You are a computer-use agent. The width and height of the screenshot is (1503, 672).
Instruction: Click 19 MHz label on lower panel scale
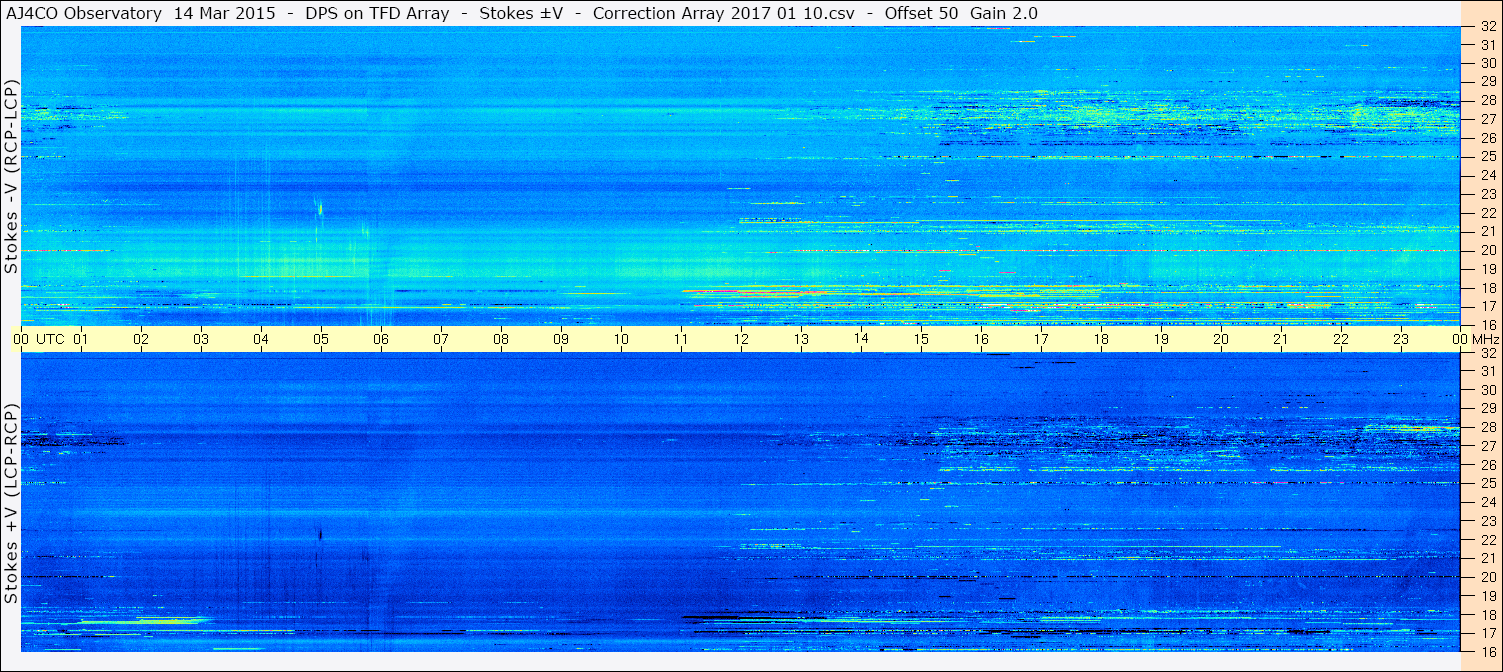tap(1488, 595)
